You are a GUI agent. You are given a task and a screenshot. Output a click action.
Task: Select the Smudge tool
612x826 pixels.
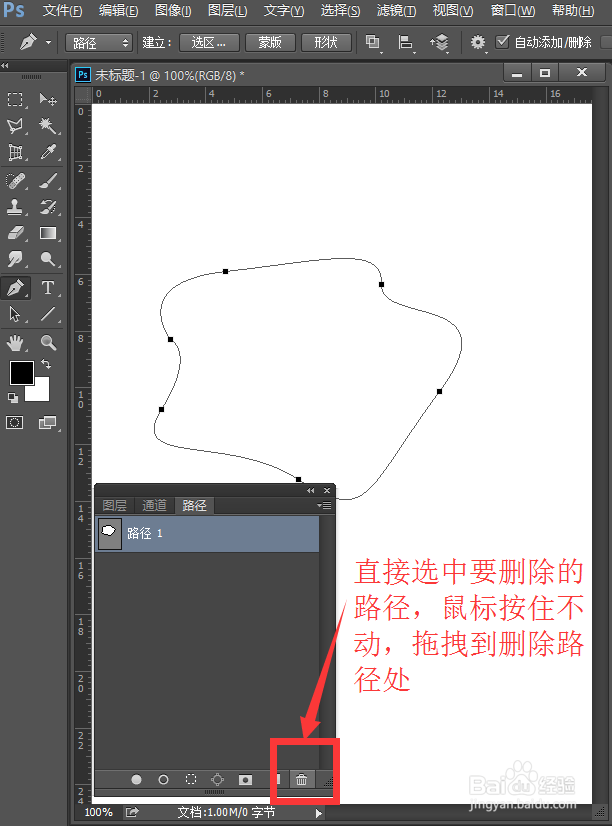tap(15, 259)
